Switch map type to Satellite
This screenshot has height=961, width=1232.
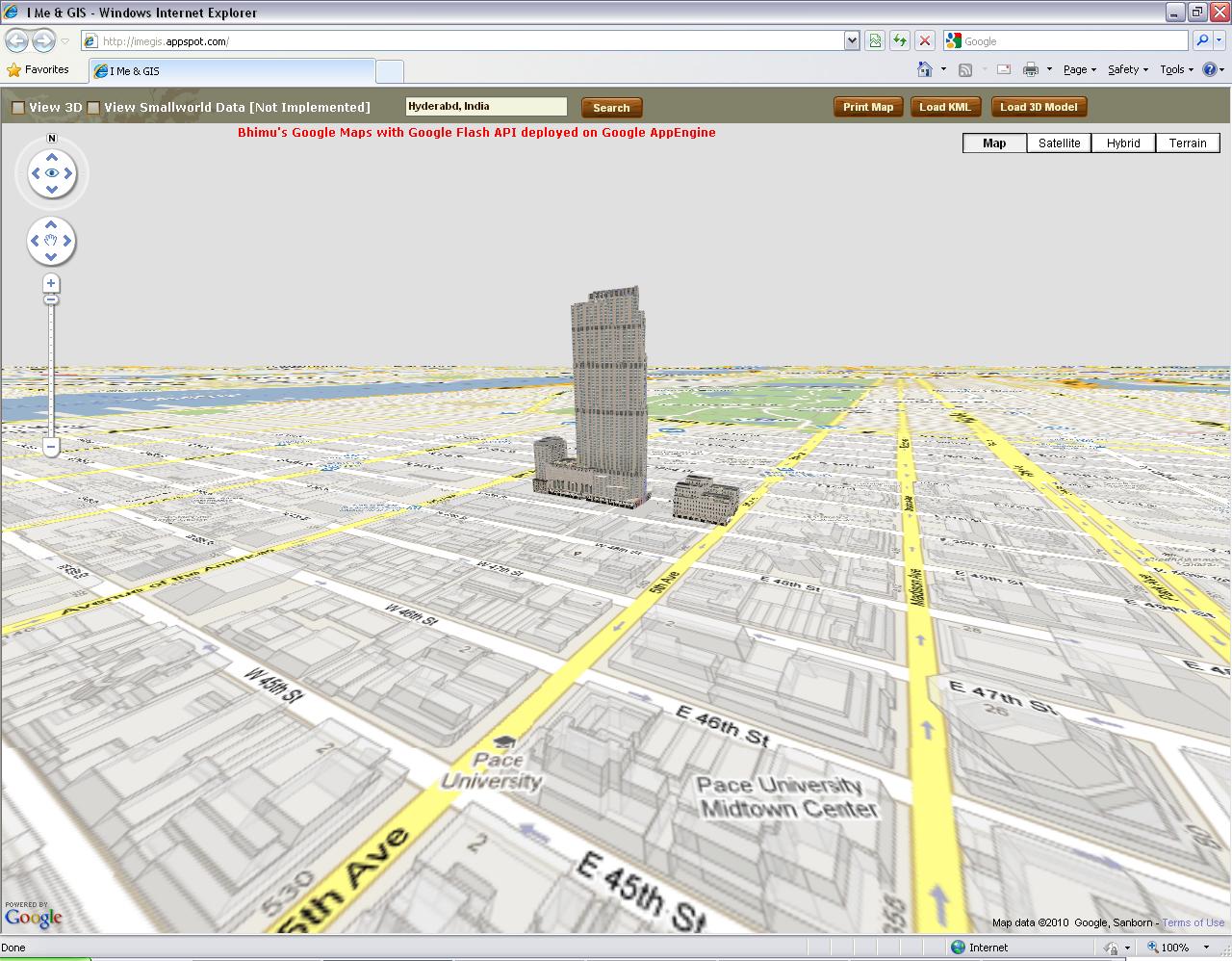1059,143
